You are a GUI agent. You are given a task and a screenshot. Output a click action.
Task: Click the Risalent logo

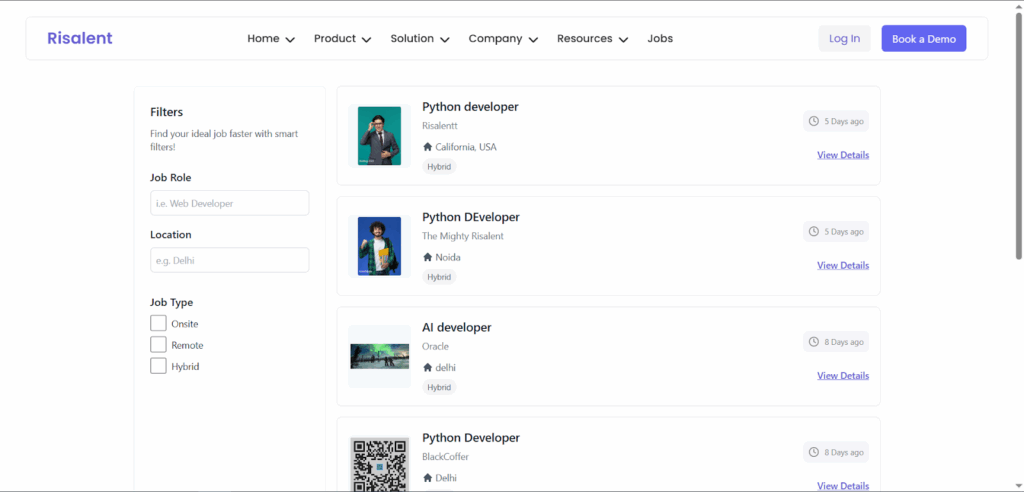[80, 38]
